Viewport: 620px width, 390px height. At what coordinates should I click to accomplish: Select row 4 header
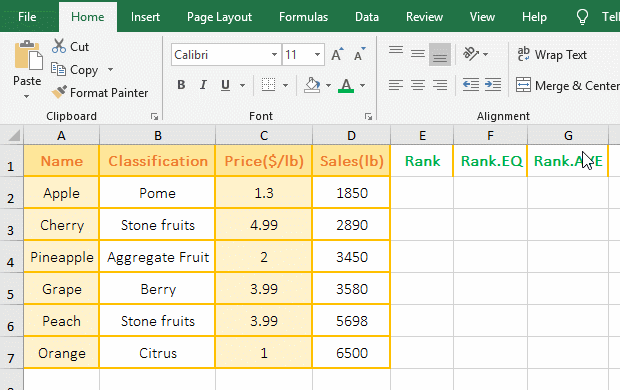pyautogui.click(x=11, y=257)
